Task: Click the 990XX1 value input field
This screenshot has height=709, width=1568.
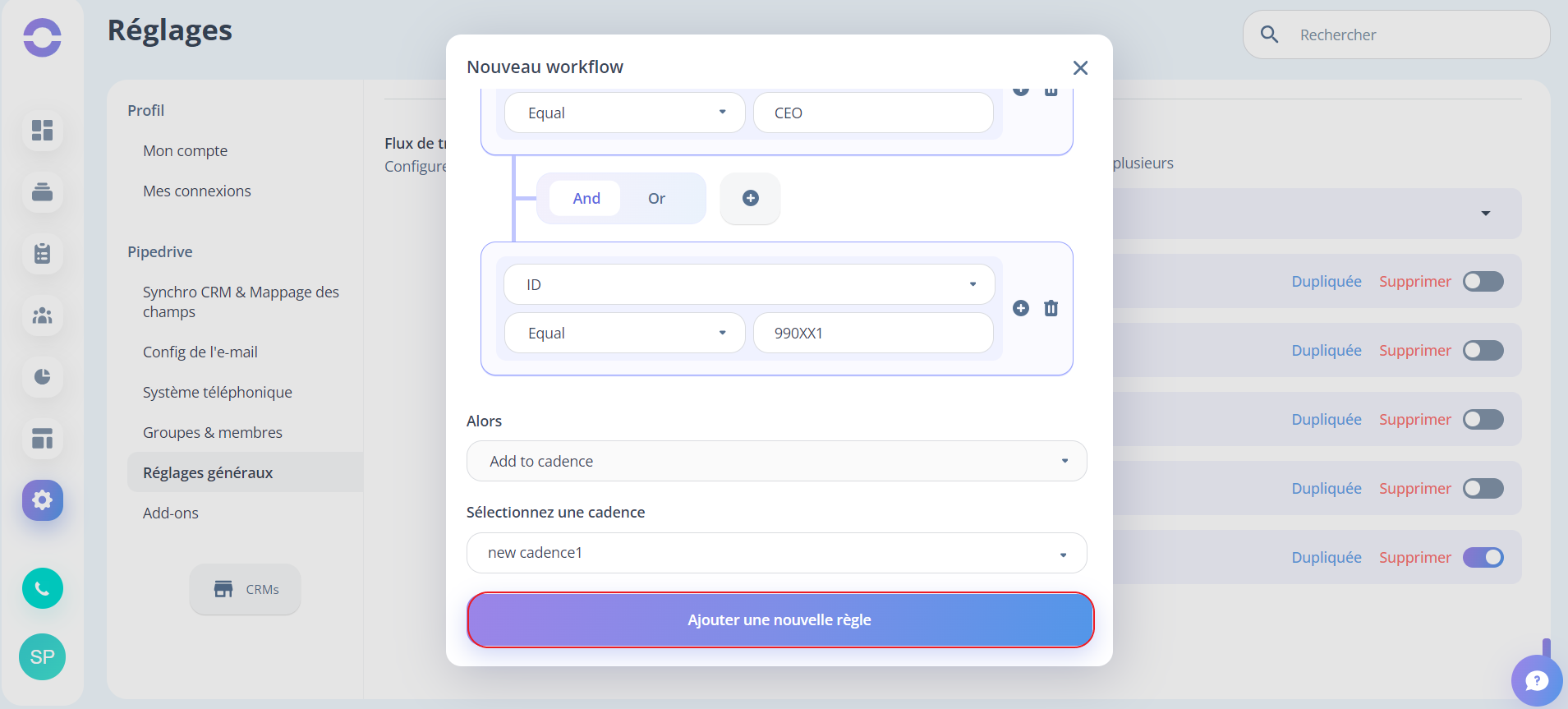Action: pos(873,333)
